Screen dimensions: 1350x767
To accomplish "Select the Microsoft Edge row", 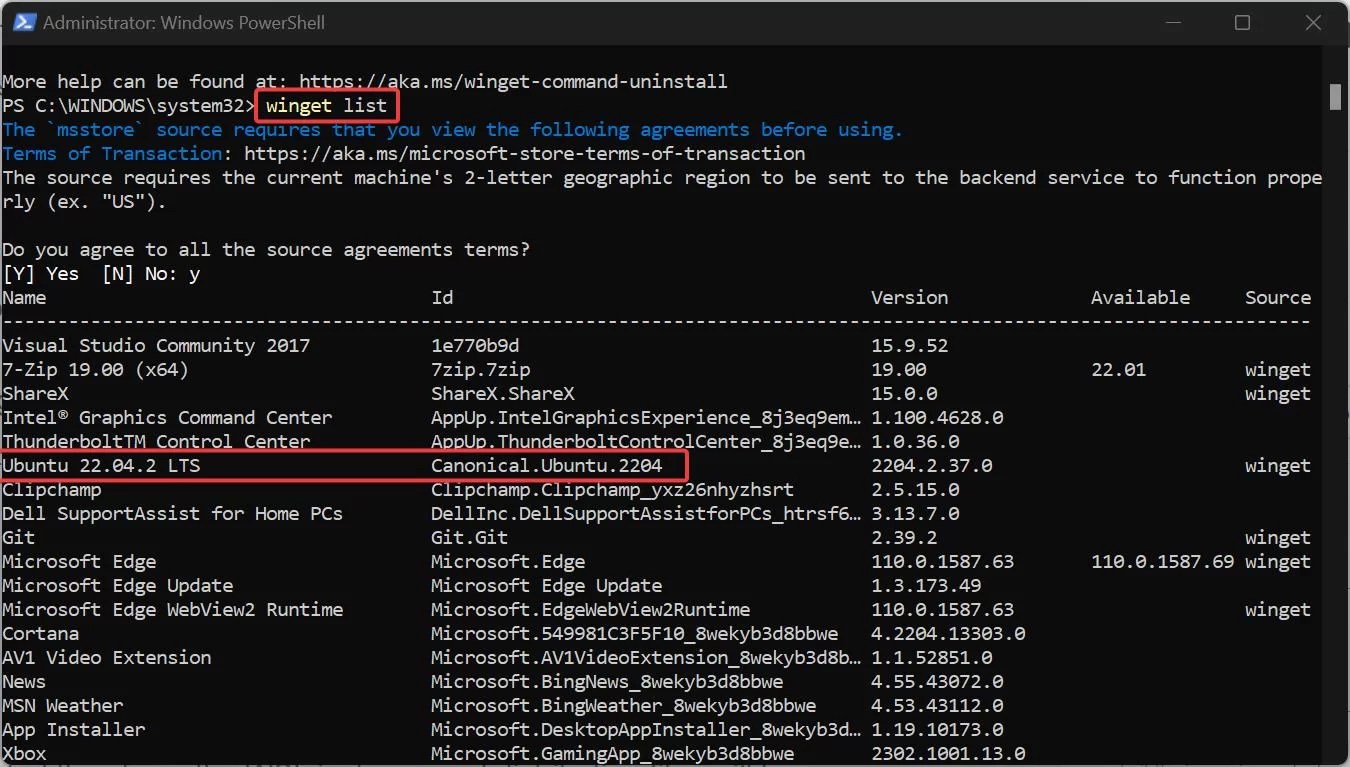I will pos(79,561).
